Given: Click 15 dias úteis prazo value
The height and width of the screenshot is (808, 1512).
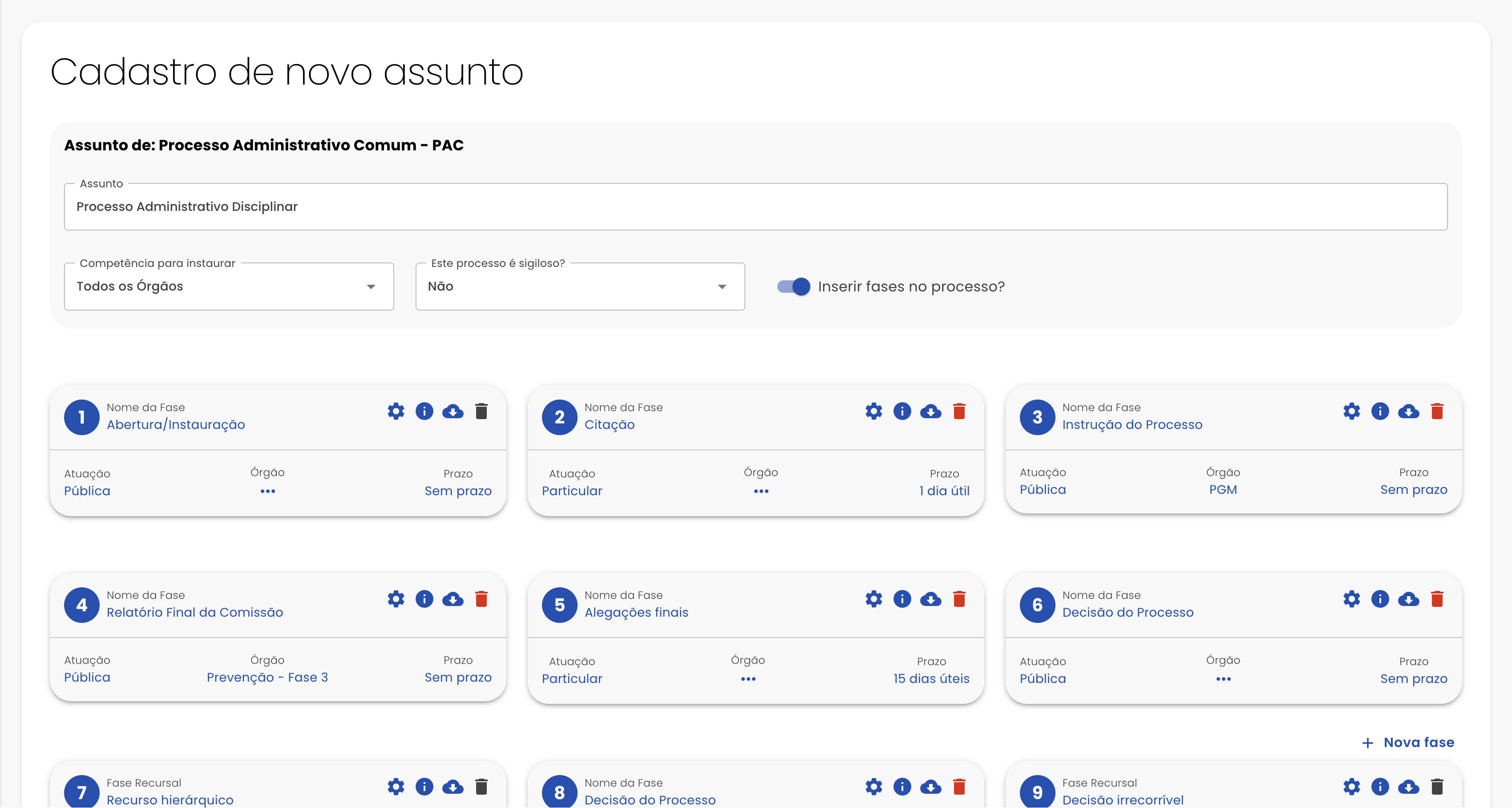Looking at the screenshot, I should (x=931, y=679).
